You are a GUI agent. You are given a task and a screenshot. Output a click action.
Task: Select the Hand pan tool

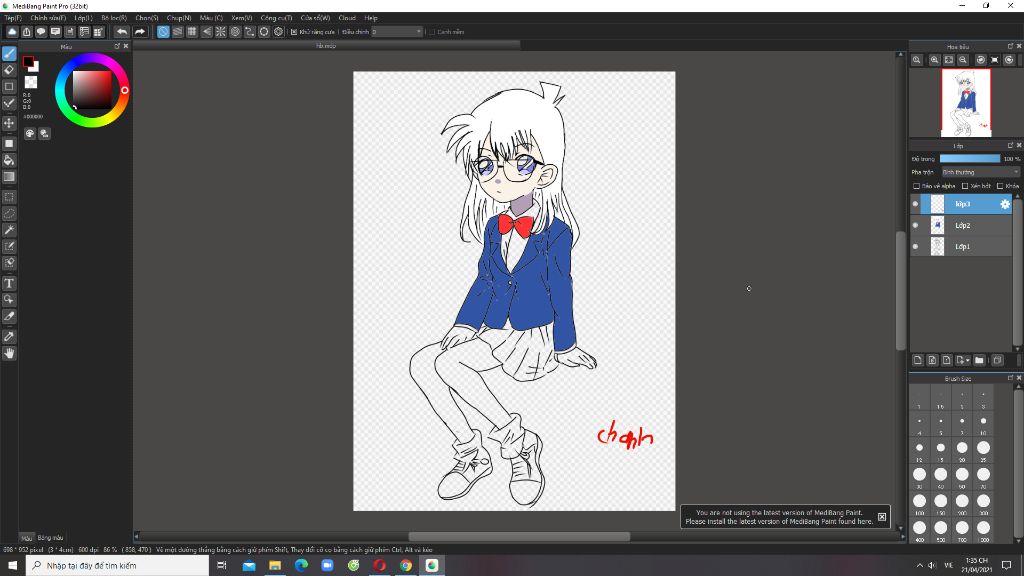9,353
